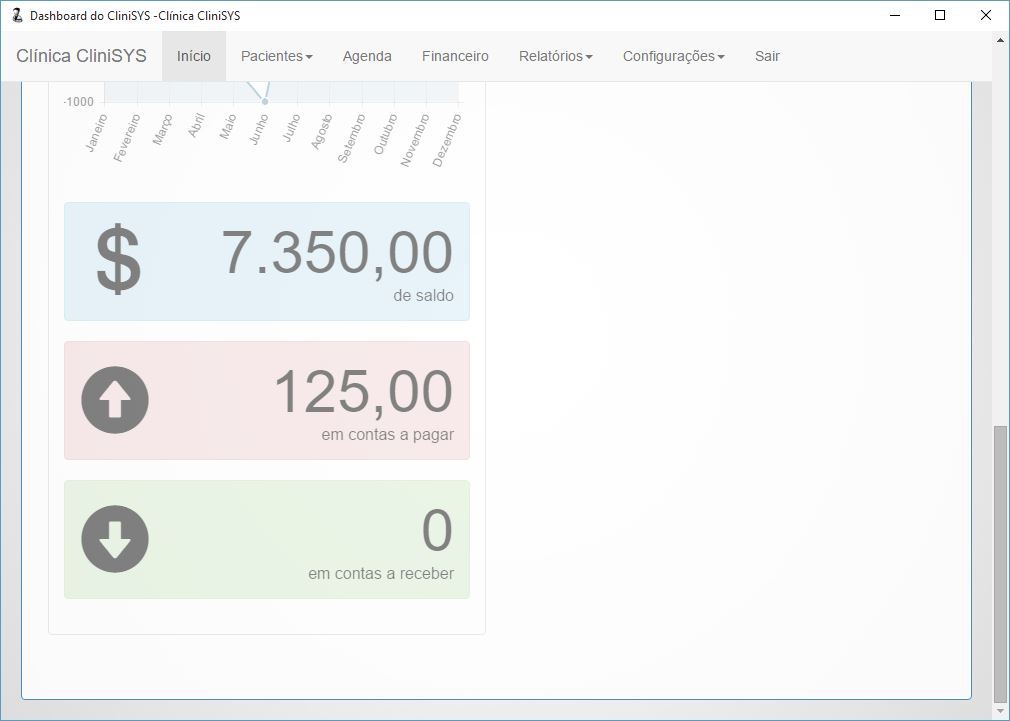Expand the Relatórios dropdown menu

point(555,56)
